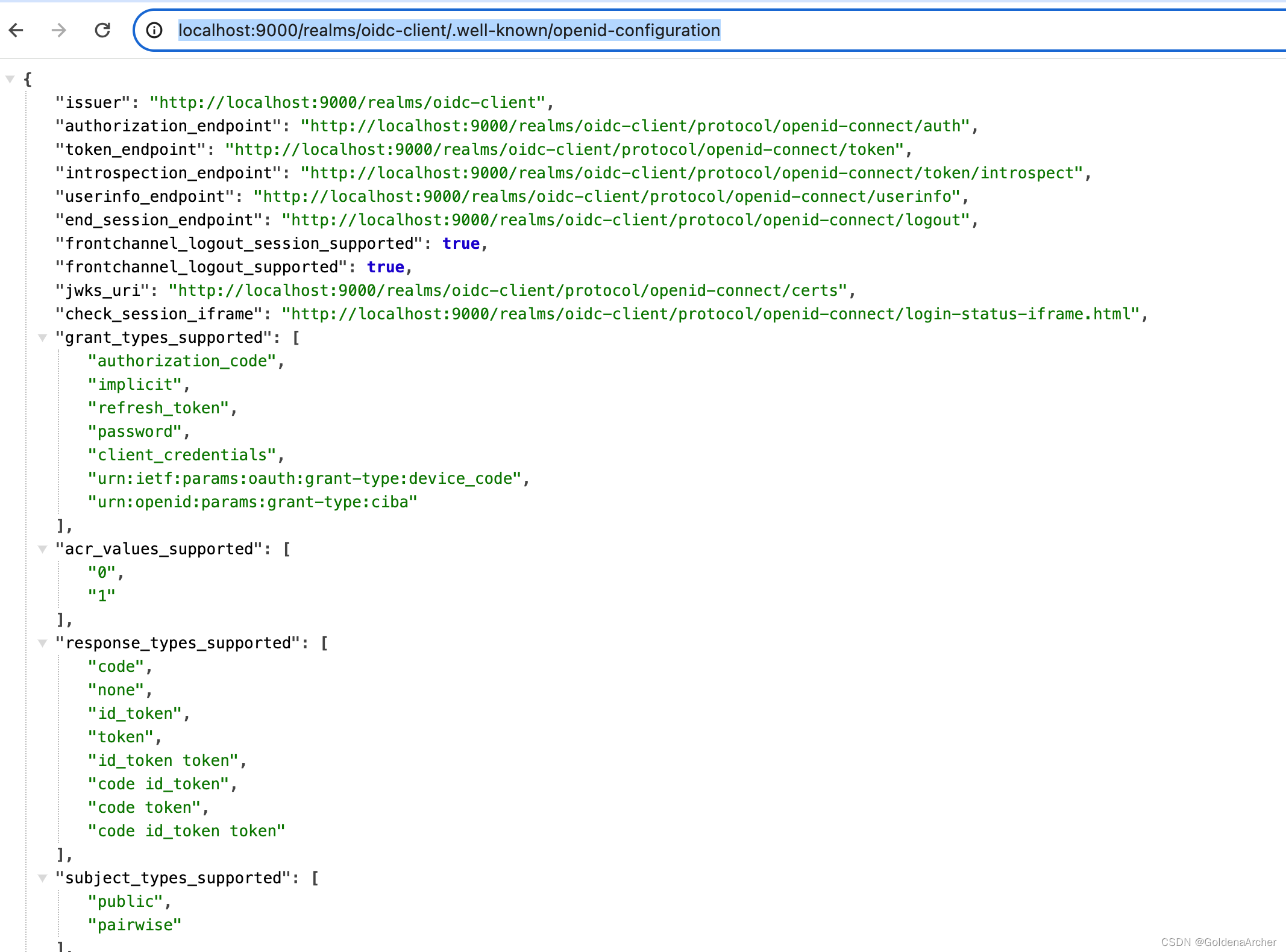Collapse the response_types_supported array
The height and width of the screenshot is (952, 1286).
[42, 643]
